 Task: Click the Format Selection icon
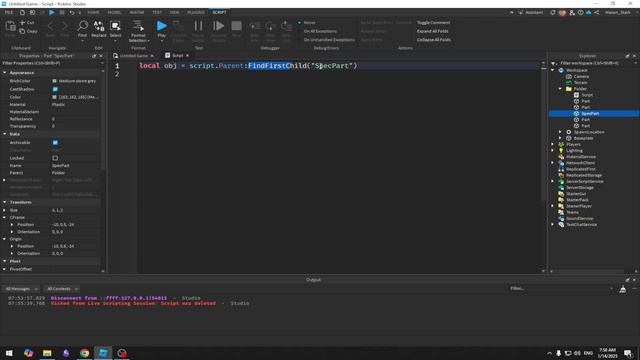tap(138, 26)
